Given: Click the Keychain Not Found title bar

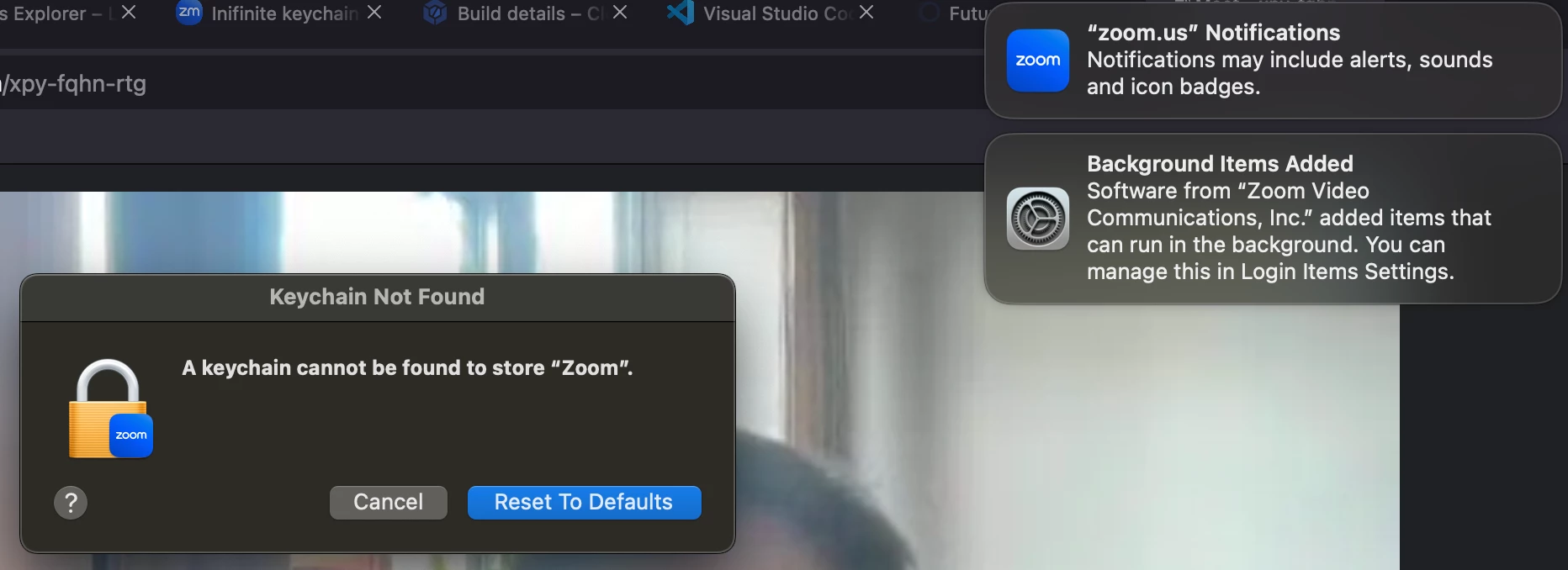Looking at the screenshot, I should (x=378, y=298).
